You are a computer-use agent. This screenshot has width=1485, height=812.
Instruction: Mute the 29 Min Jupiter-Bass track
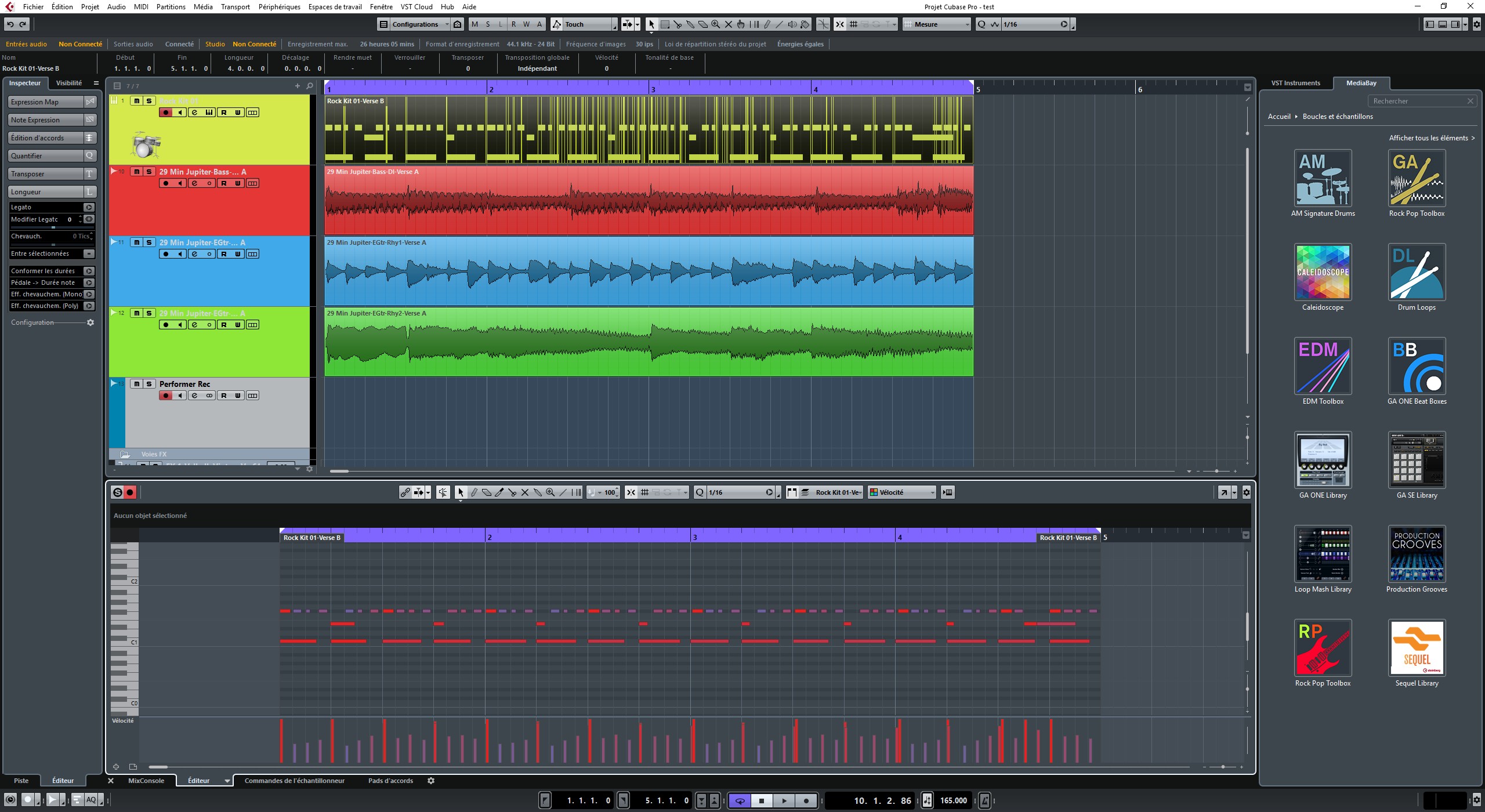[136, 172]
